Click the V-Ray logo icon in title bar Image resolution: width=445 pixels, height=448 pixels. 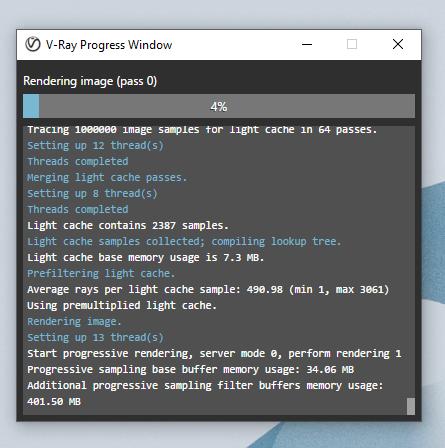(x=33, y=44)
